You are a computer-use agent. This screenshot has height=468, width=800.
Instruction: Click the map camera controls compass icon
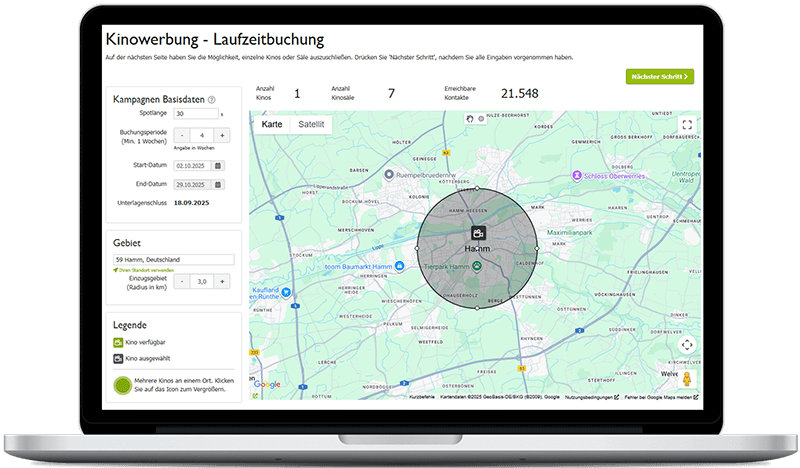pos(686,345)
